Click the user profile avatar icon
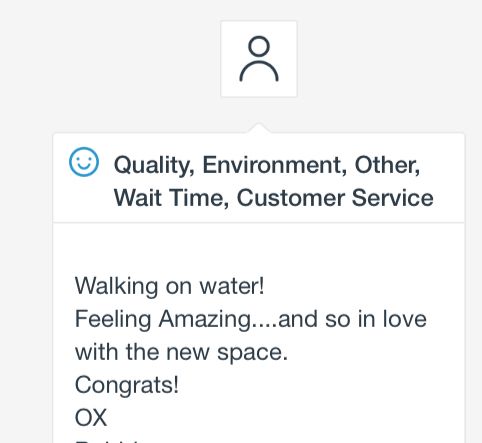The image size is (482, 443). 259,59
